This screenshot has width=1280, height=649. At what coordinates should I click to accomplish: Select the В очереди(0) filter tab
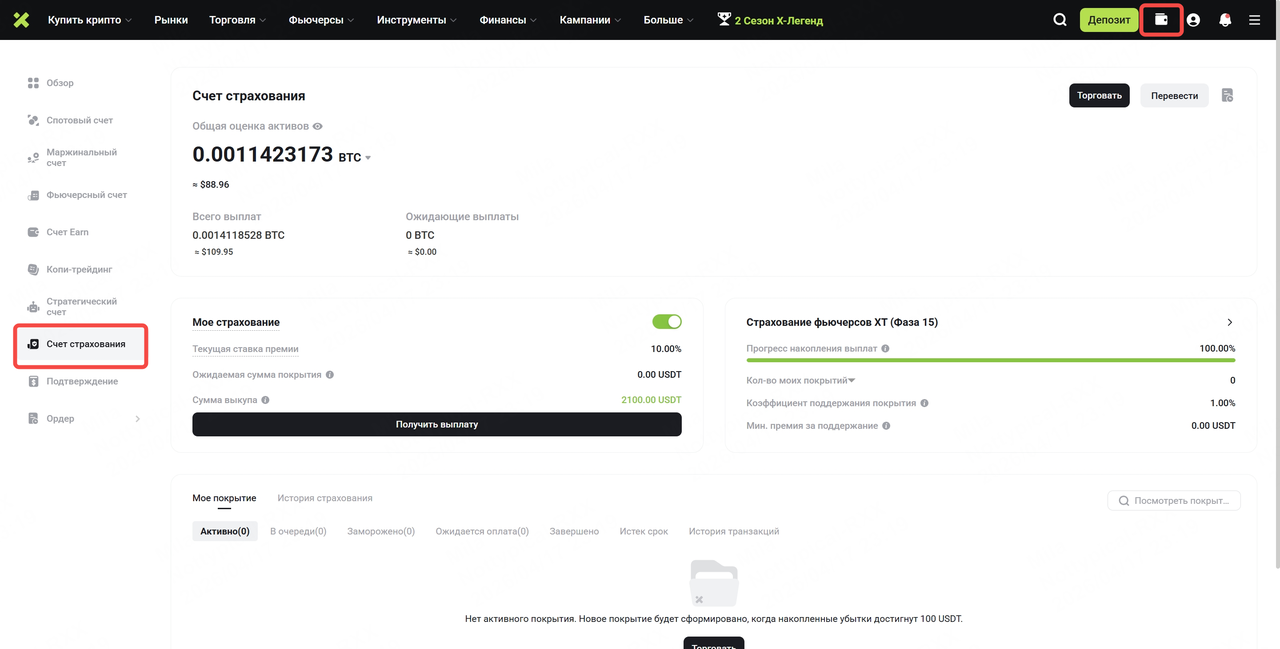tap(298, 531)
